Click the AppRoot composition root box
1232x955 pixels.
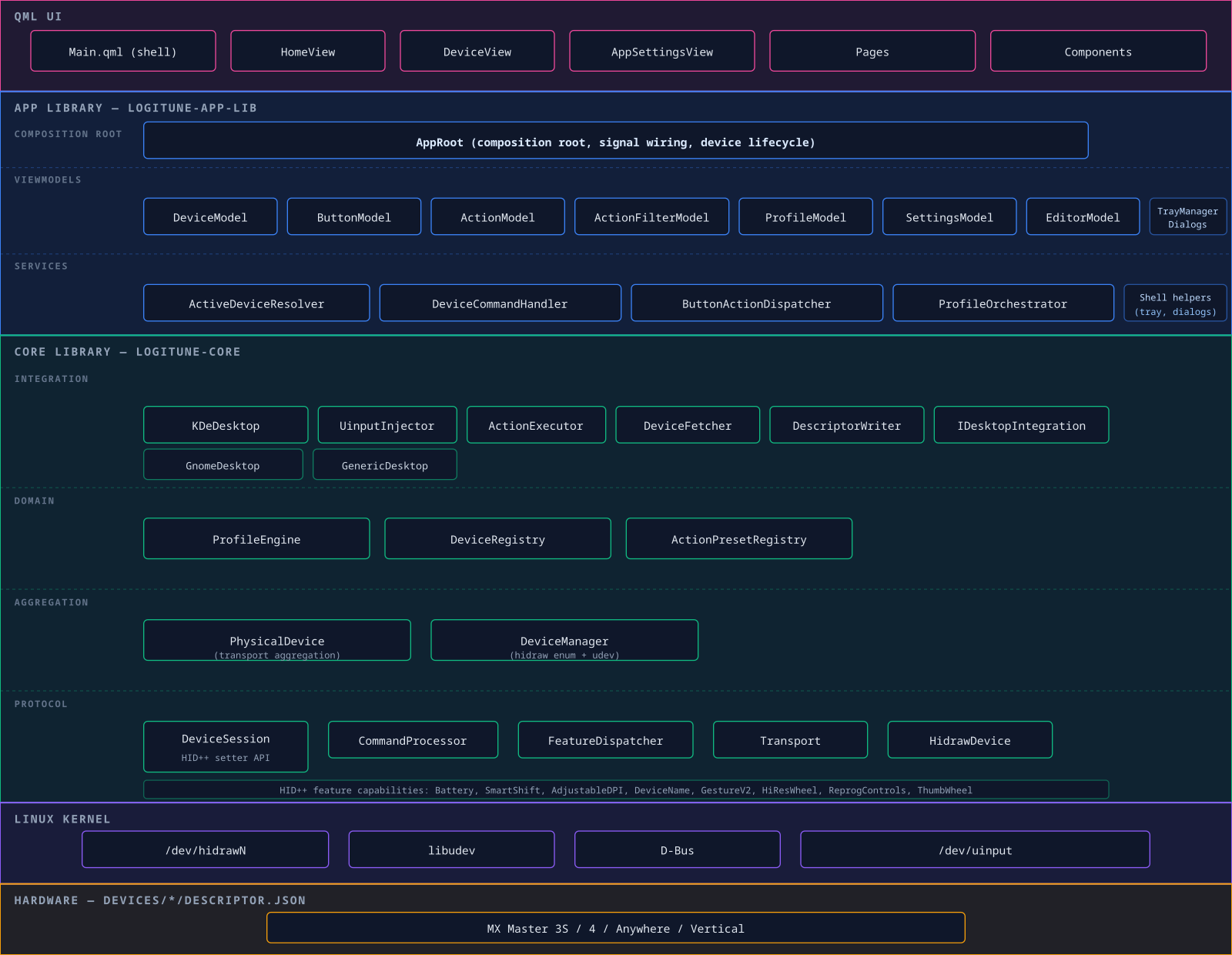[616, 141]
